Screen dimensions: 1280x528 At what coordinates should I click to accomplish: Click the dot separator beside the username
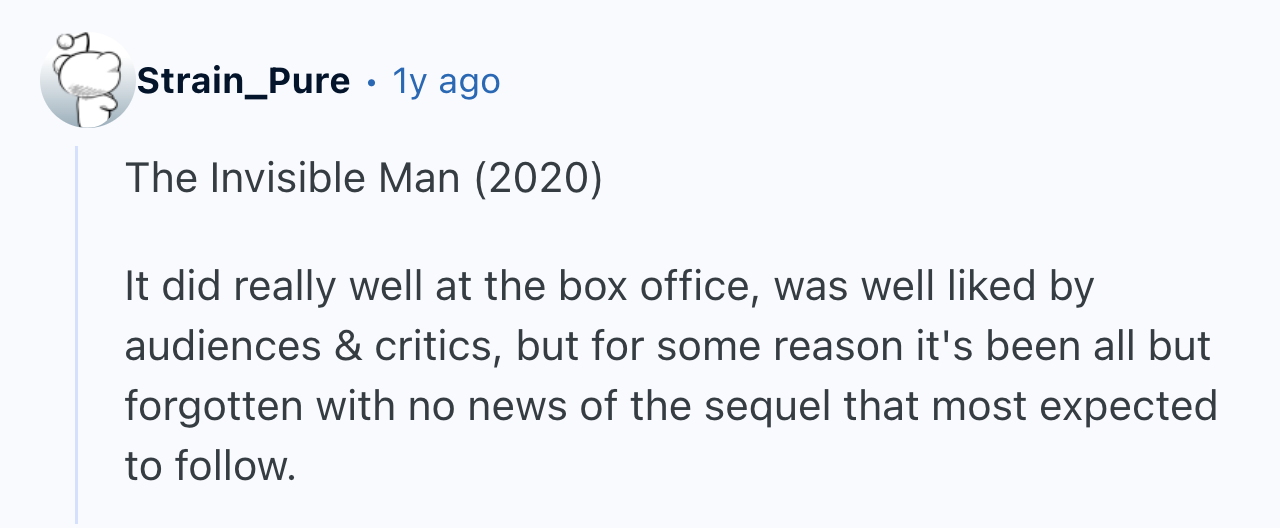coord(372,82)
